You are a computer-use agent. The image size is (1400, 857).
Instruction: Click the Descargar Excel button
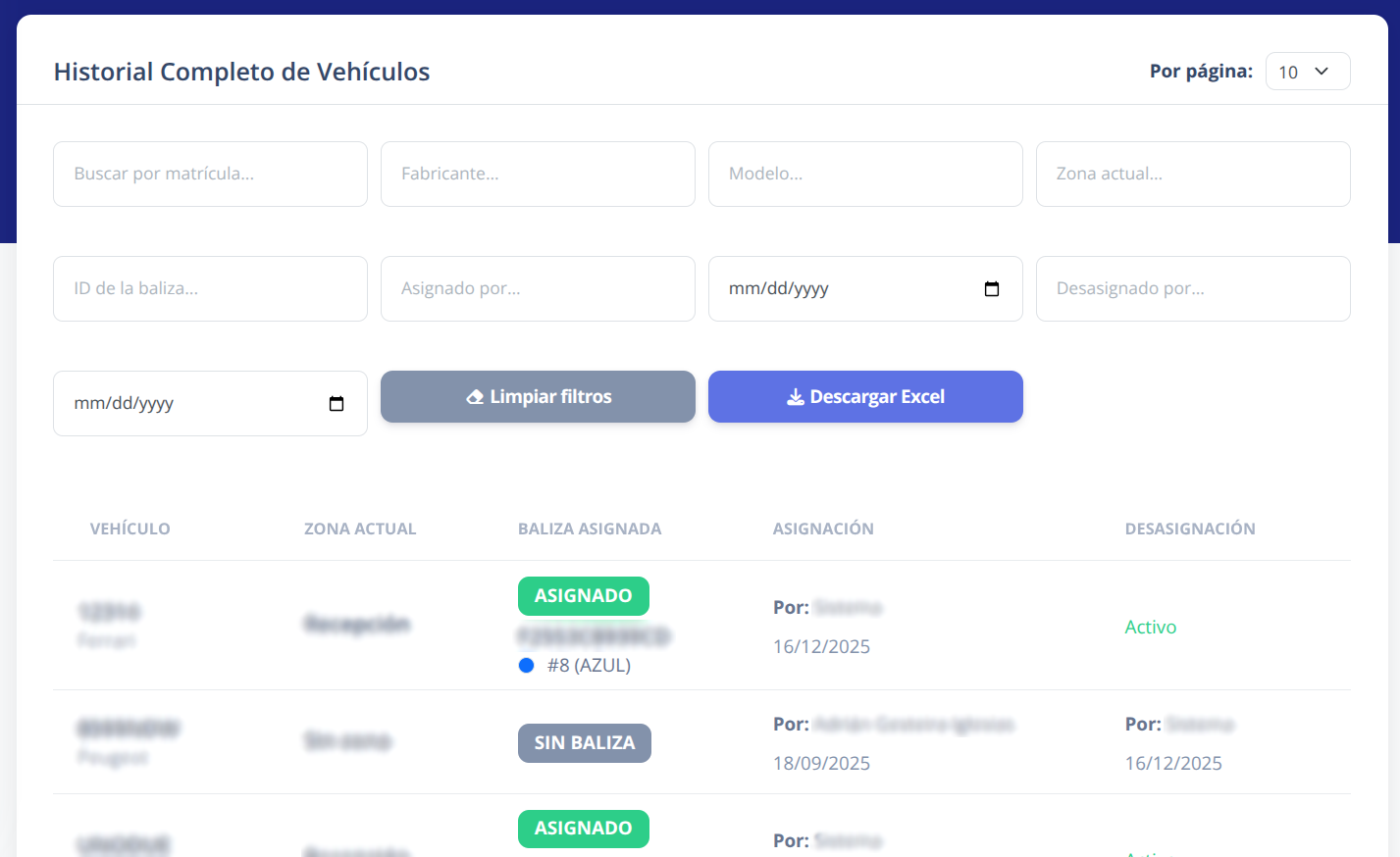(865, 396)
